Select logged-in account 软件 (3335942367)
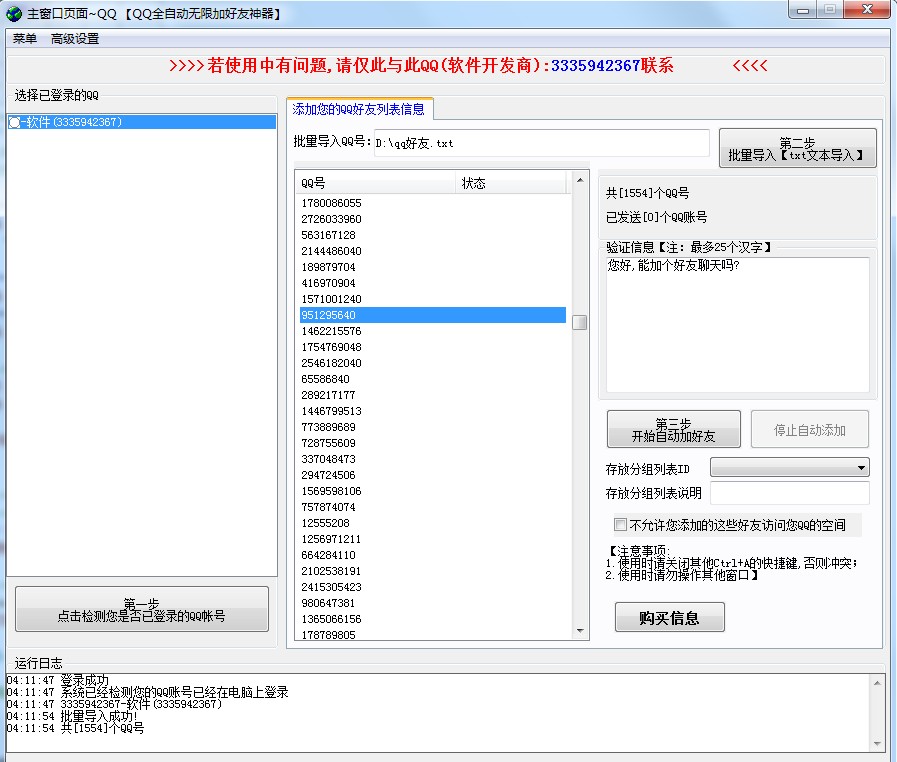Viewport: 897px width, 762px height. click(142, 122)
